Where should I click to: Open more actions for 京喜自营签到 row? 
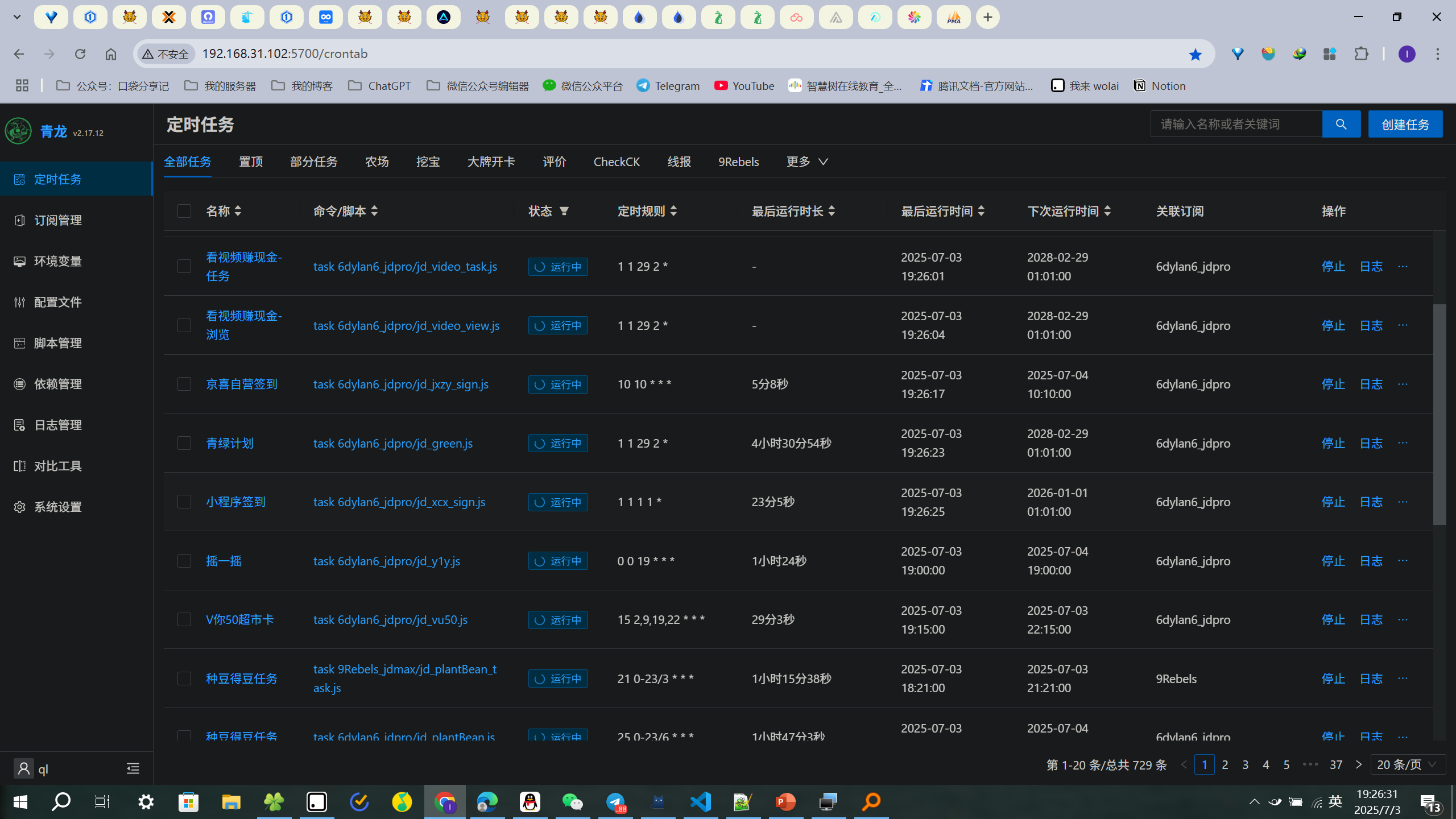1403,384
